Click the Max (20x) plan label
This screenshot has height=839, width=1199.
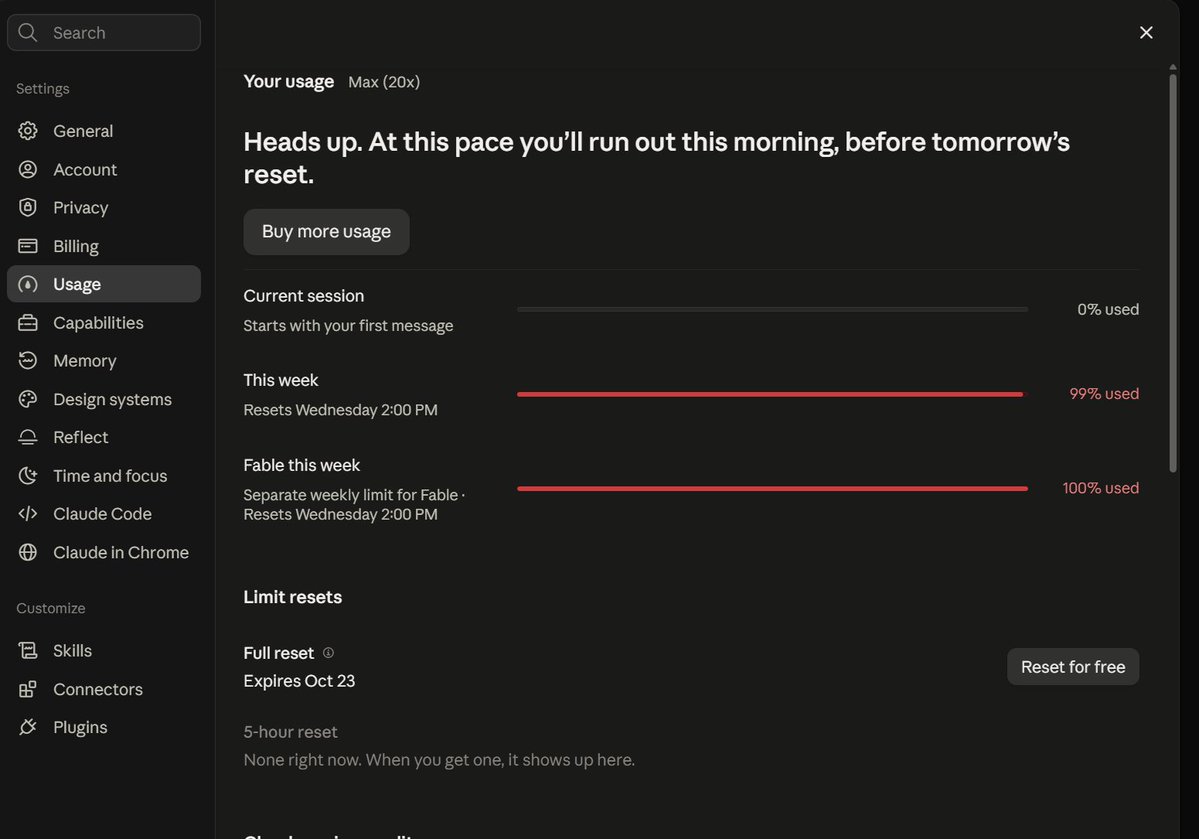point(384,82)
